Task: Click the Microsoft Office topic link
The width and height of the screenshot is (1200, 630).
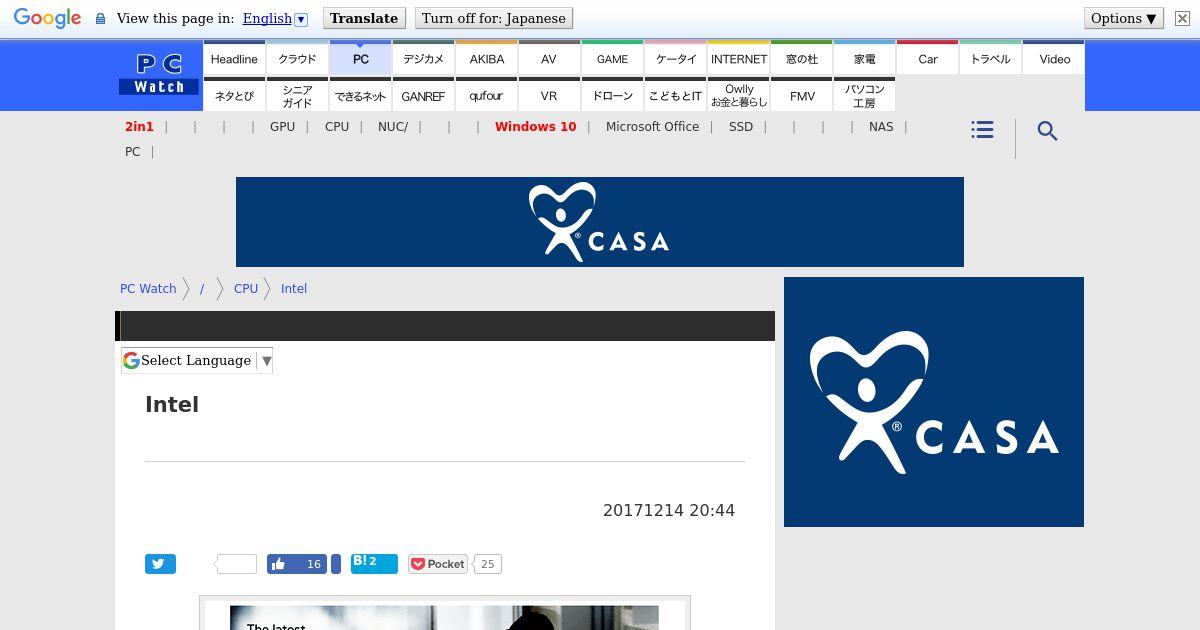Action: [x=652, y=127]
